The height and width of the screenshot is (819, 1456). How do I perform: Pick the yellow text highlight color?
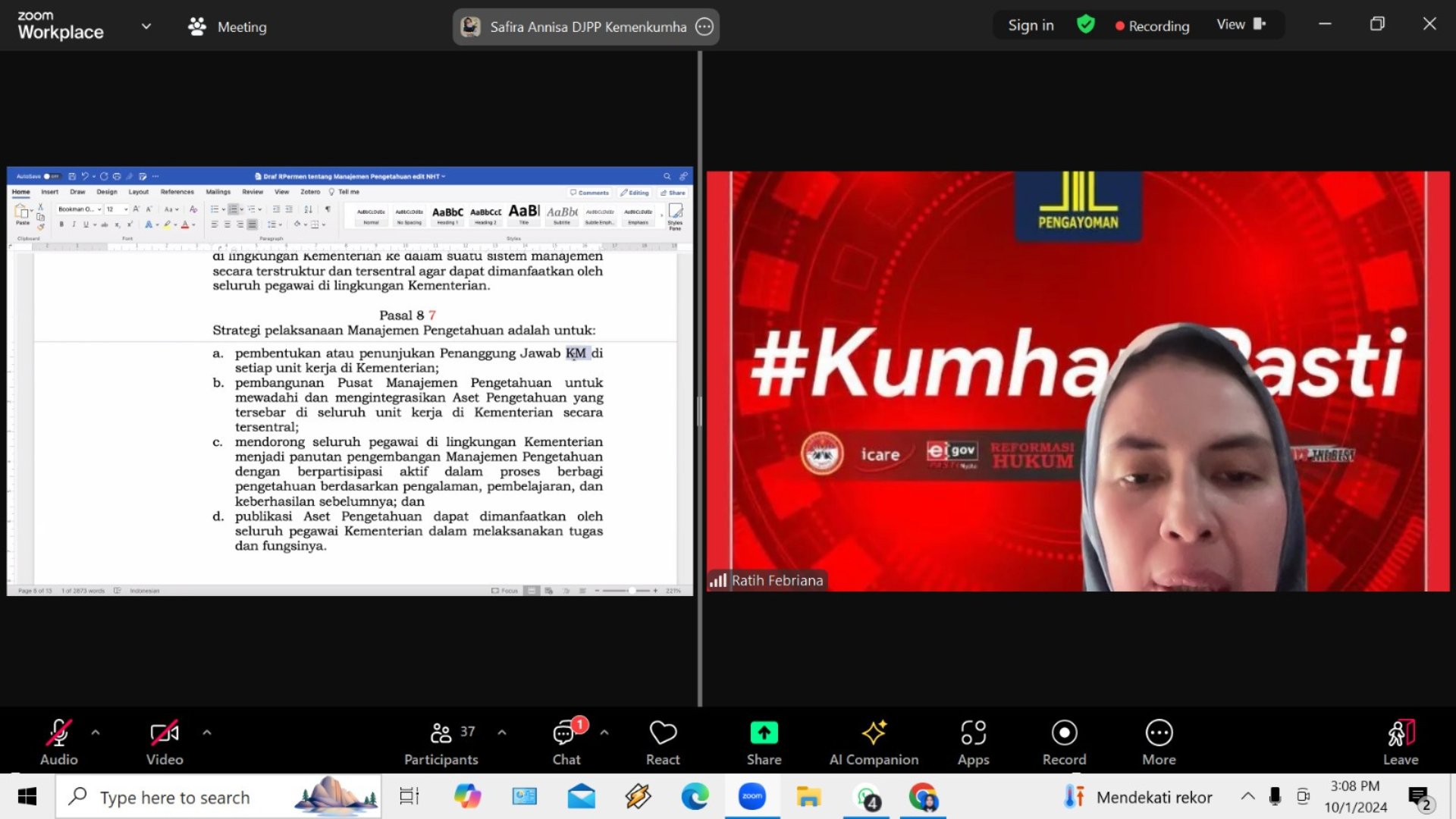(x=166, y=224)
